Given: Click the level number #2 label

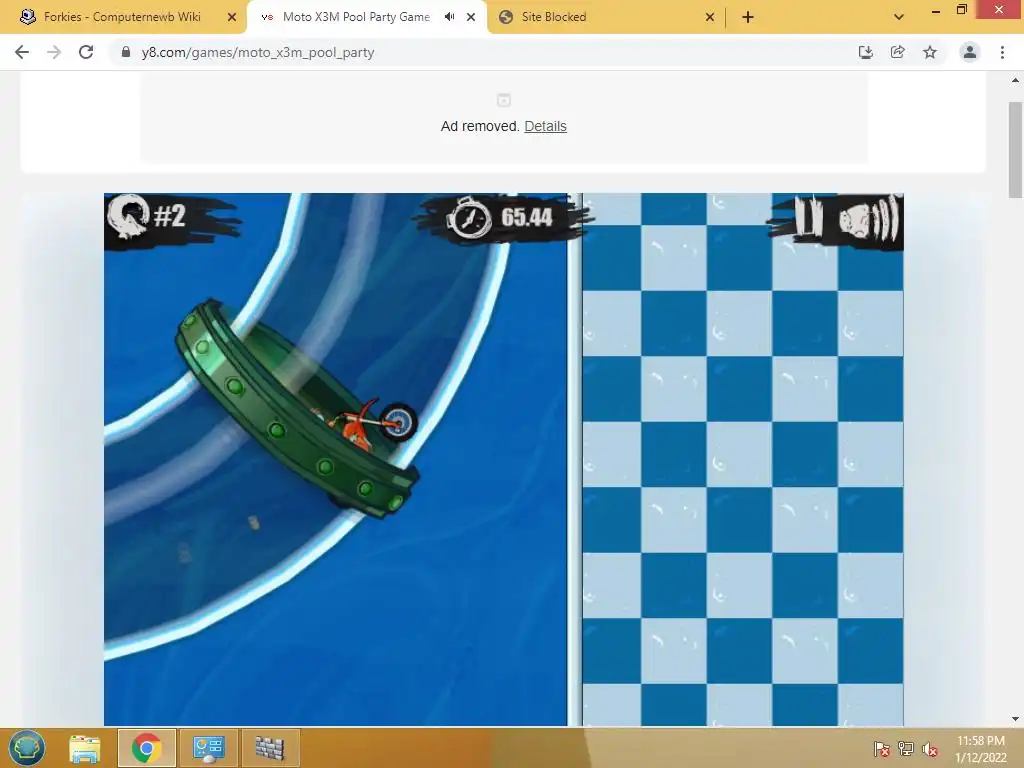Looking at the screenshot, I should [169, 216].
